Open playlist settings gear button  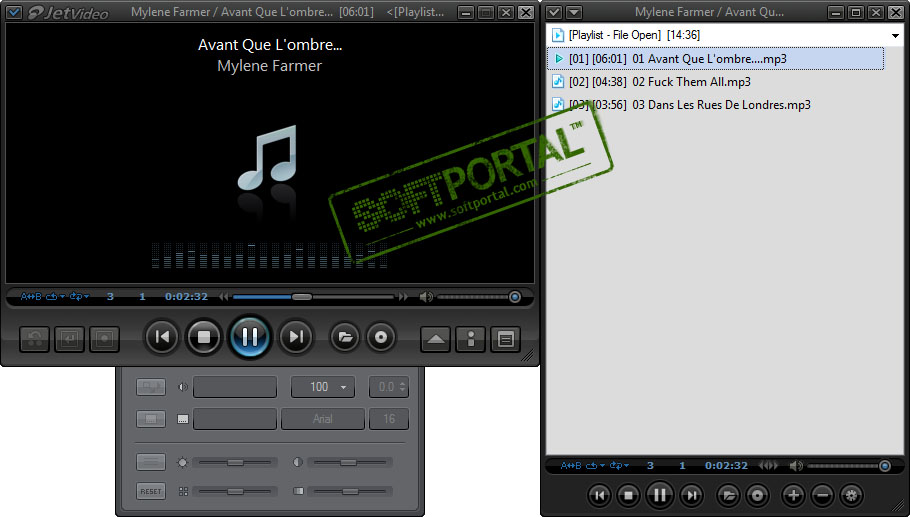[851, 496]
